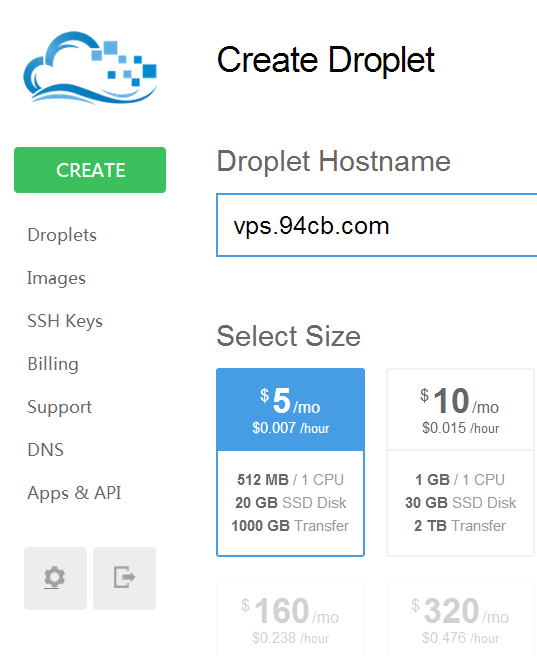
Task: Go to Images in sidebar
Action: coord(56,278)
